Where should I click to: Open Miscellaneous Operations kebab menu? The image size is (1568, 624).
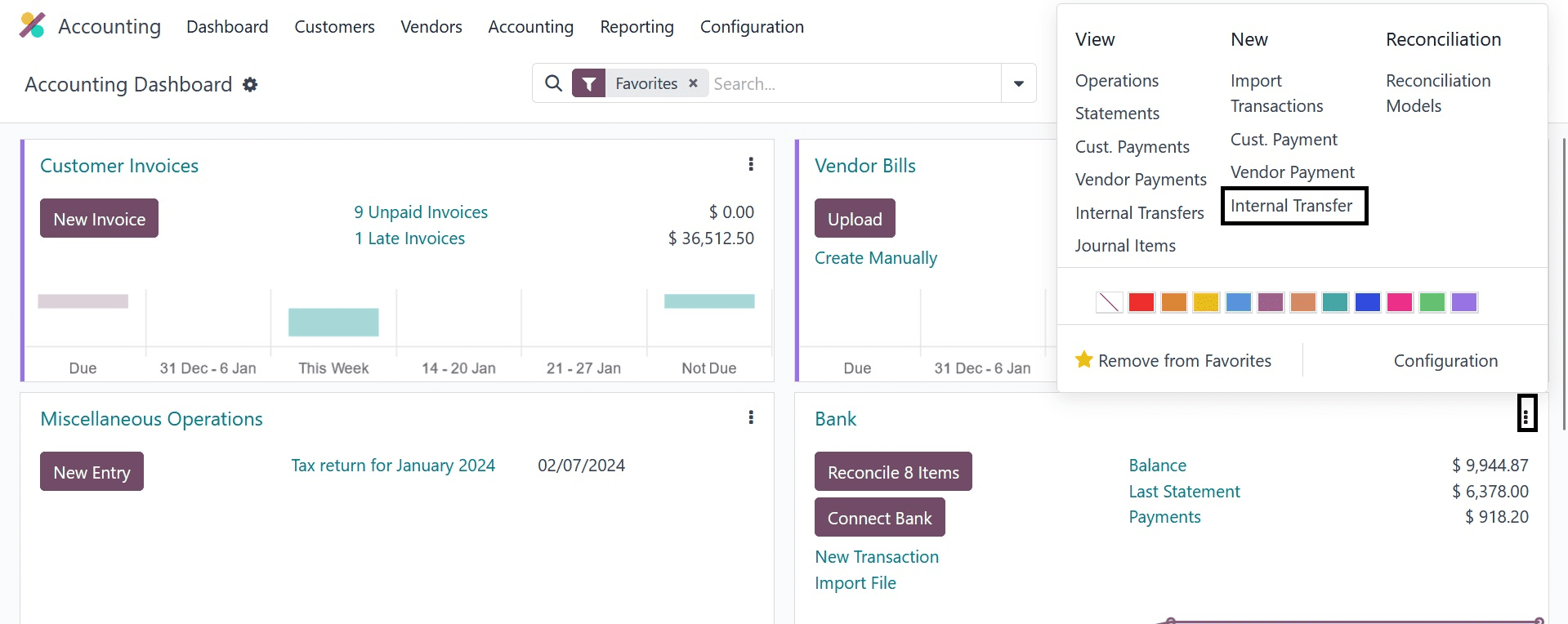click(x=751, y=417)
